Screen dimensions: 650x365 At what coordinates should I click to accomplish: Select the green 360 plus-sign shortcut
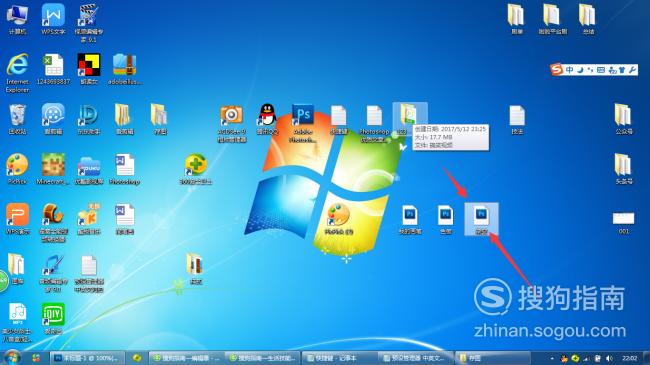196,169
